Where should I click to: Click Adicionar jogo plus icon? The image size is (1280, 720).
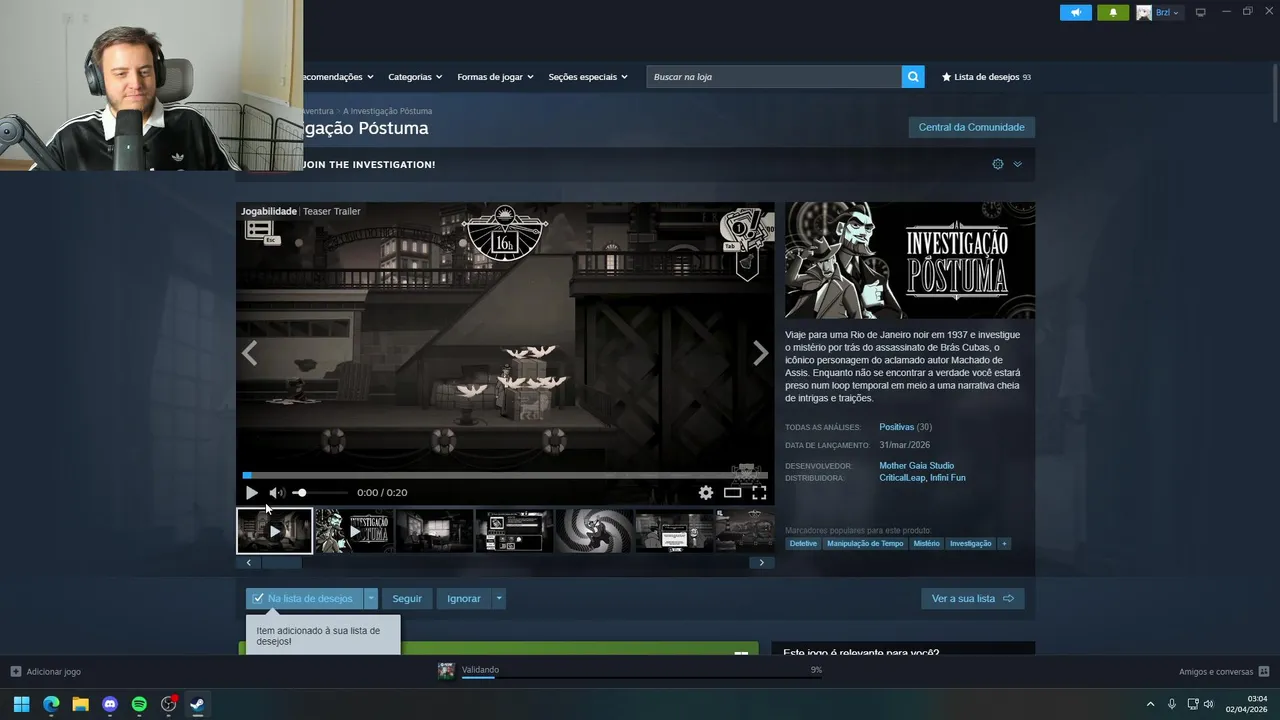(16, 671)
